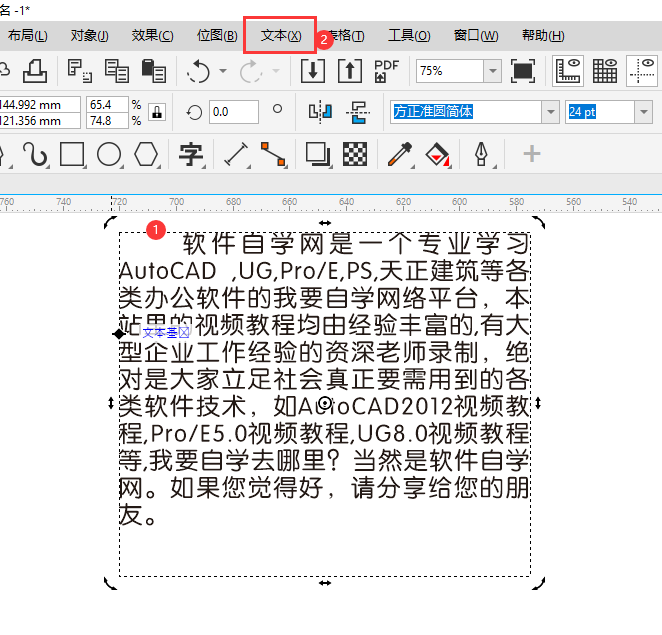
Task: Click the Paste clipboard icon
Action: [154, 71]
